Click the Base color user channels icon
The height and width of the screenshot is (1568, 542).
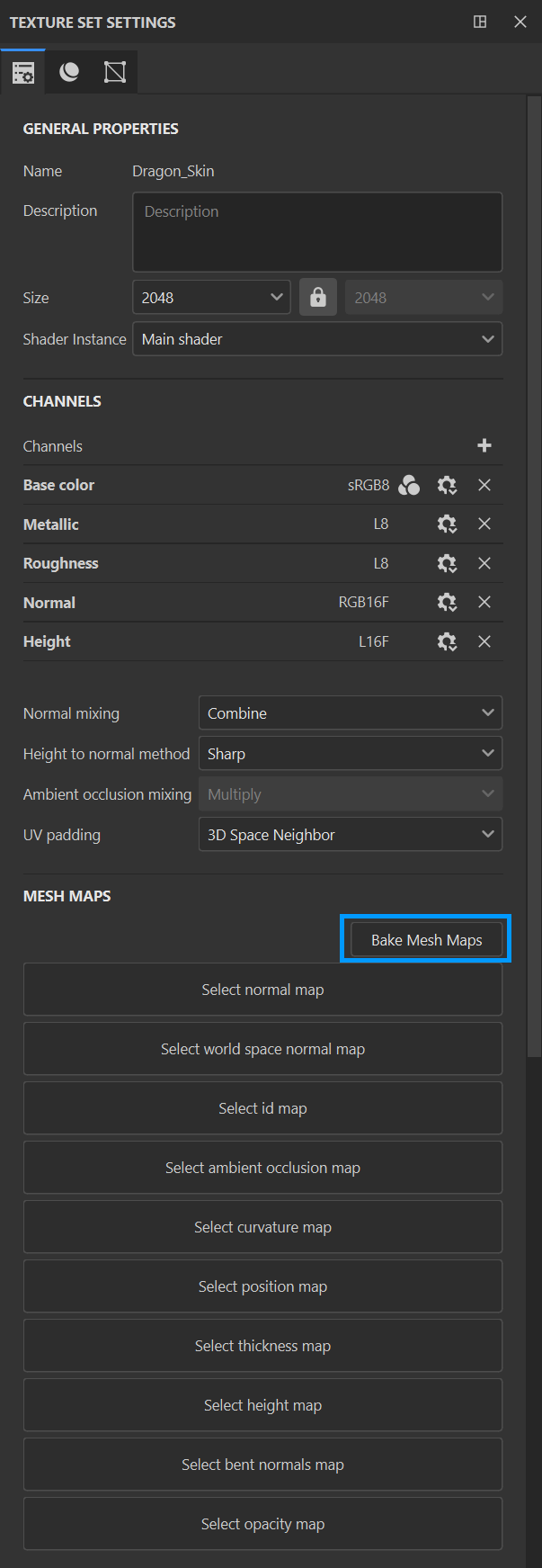409,485
